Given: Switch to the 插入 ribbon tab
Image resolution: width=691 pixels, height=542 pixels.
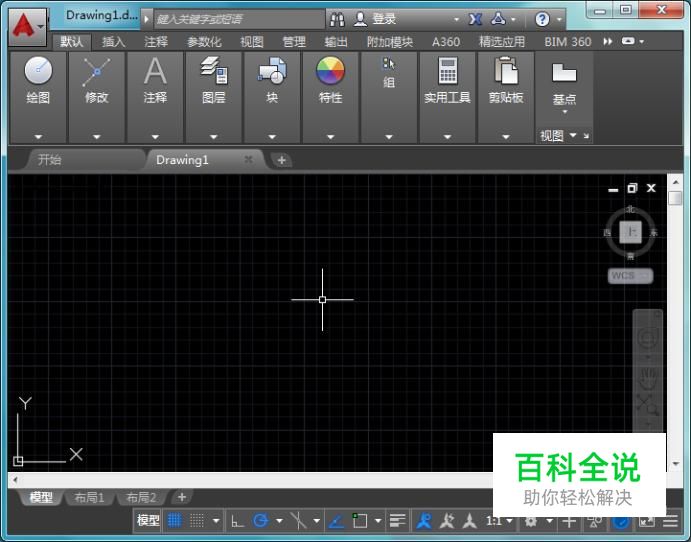Looking at the screenshot, I should (x=114, y=42).
